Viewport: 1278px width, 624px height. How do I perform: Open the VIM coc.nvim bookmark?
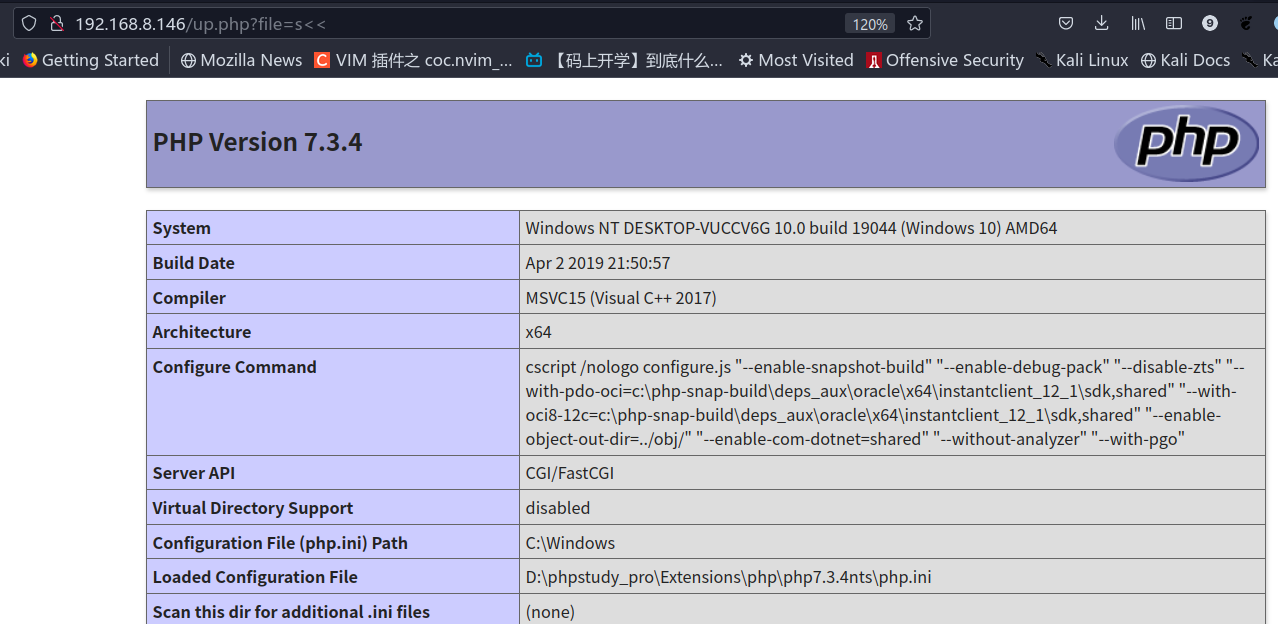pyautogui.click(x=413, y=60)
